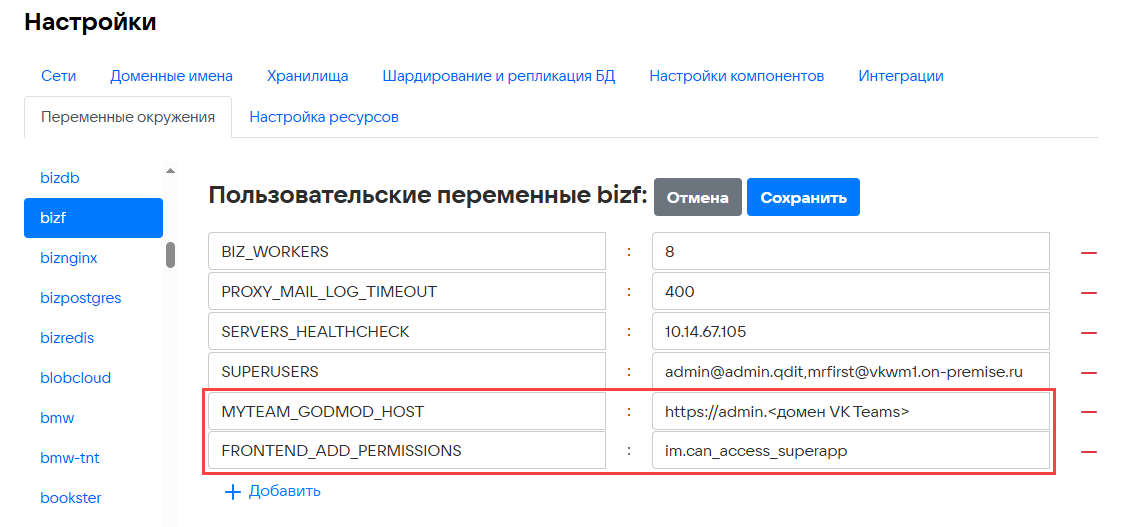Remove the BIZ_WORKERS variable with minus icon
This screenshot has width=1145, height=527.
click(x=1088, y=252)
